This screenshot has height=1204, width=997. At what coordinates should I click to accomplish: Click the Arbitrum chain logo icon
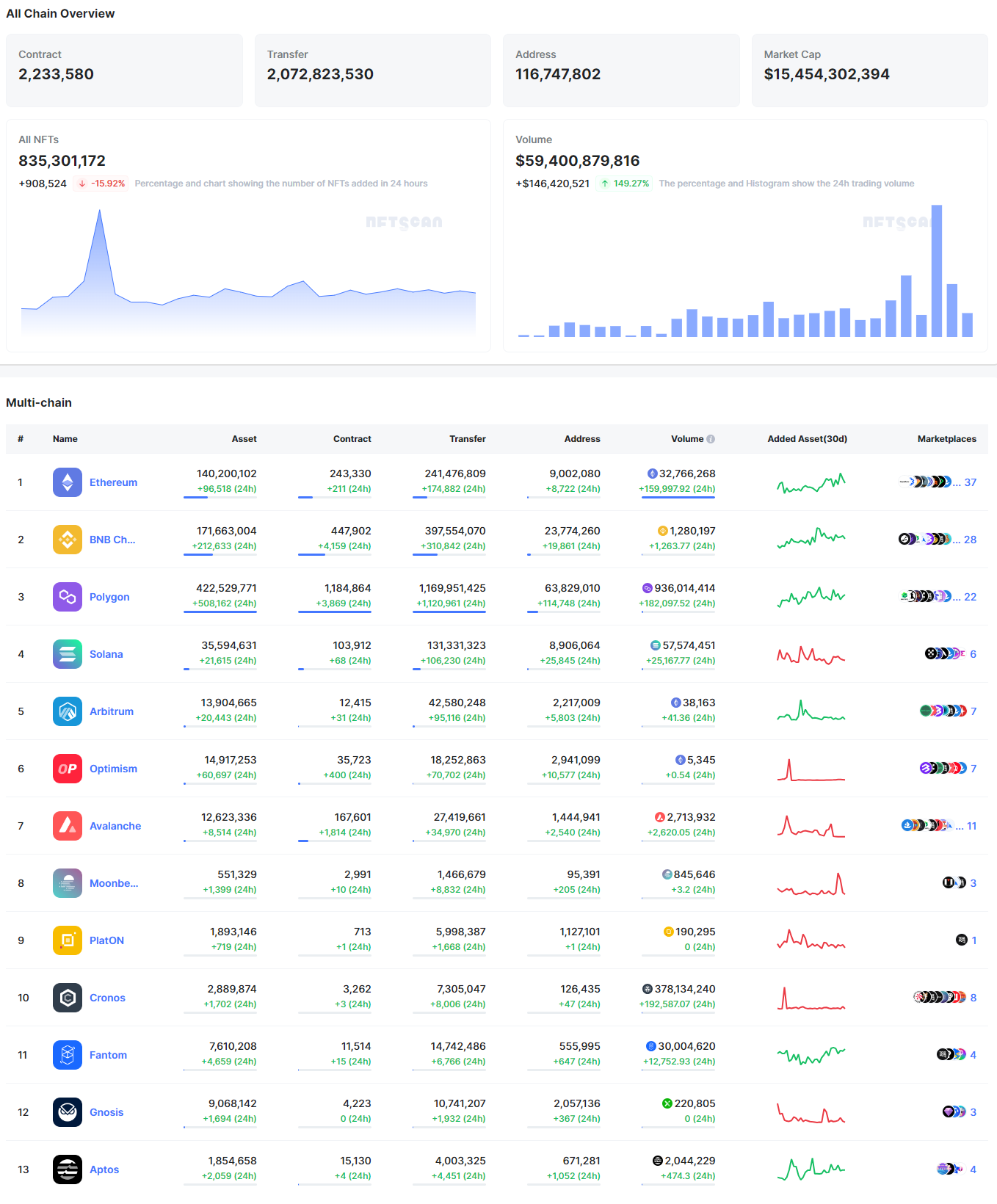68,711
